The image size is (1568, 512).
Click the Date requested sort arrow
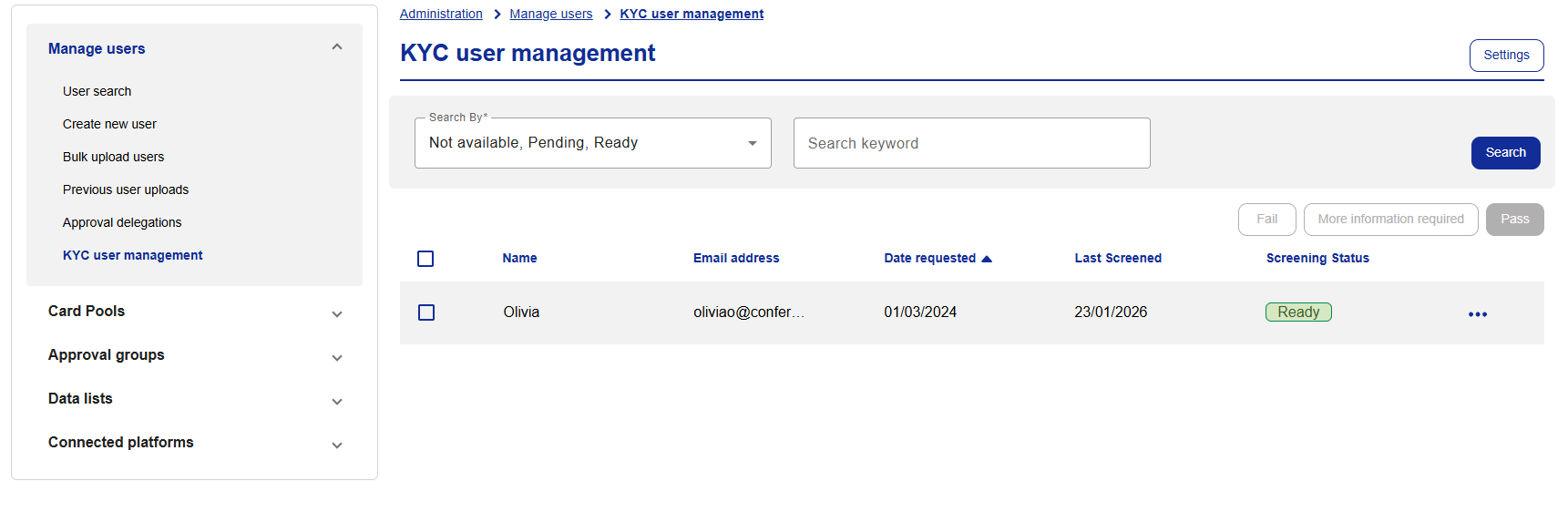[986, 259]
